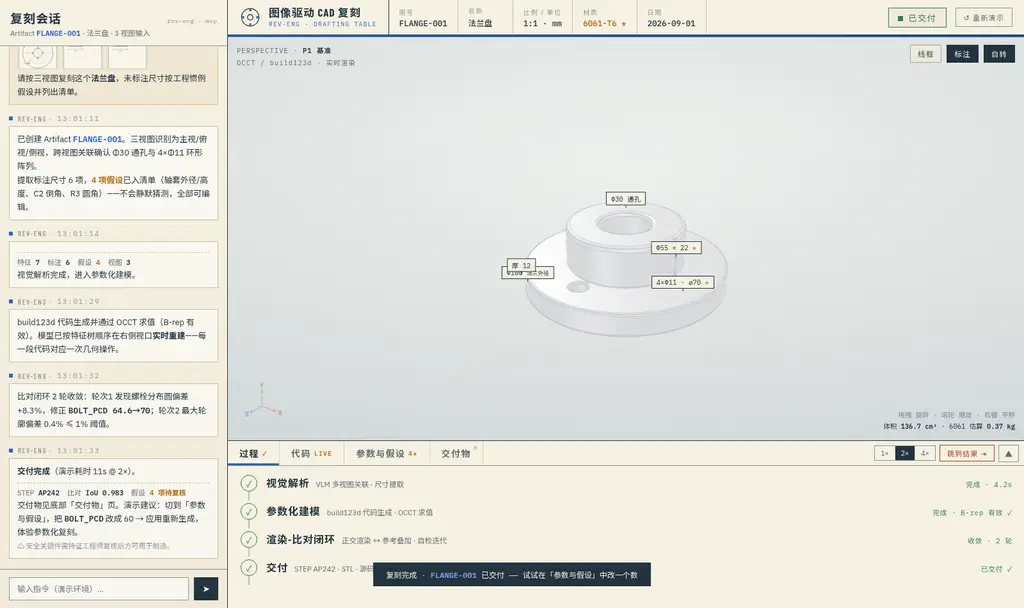Screen dimensions: 1024x608
Task: Click PERSPECTIVE · P1 基准 viewport label
Action: coord(283,50)
